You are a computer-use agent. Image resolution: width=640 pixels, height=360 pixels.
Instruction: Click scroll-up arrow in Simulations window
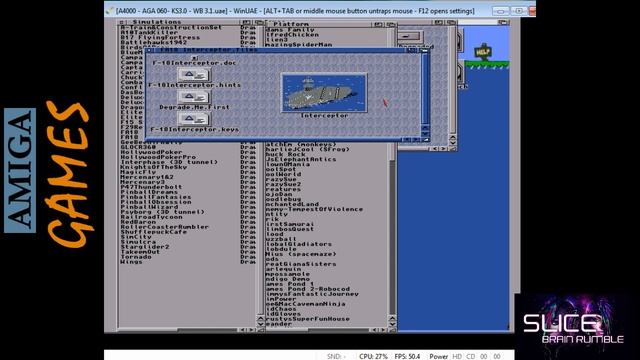click(261, 318)
